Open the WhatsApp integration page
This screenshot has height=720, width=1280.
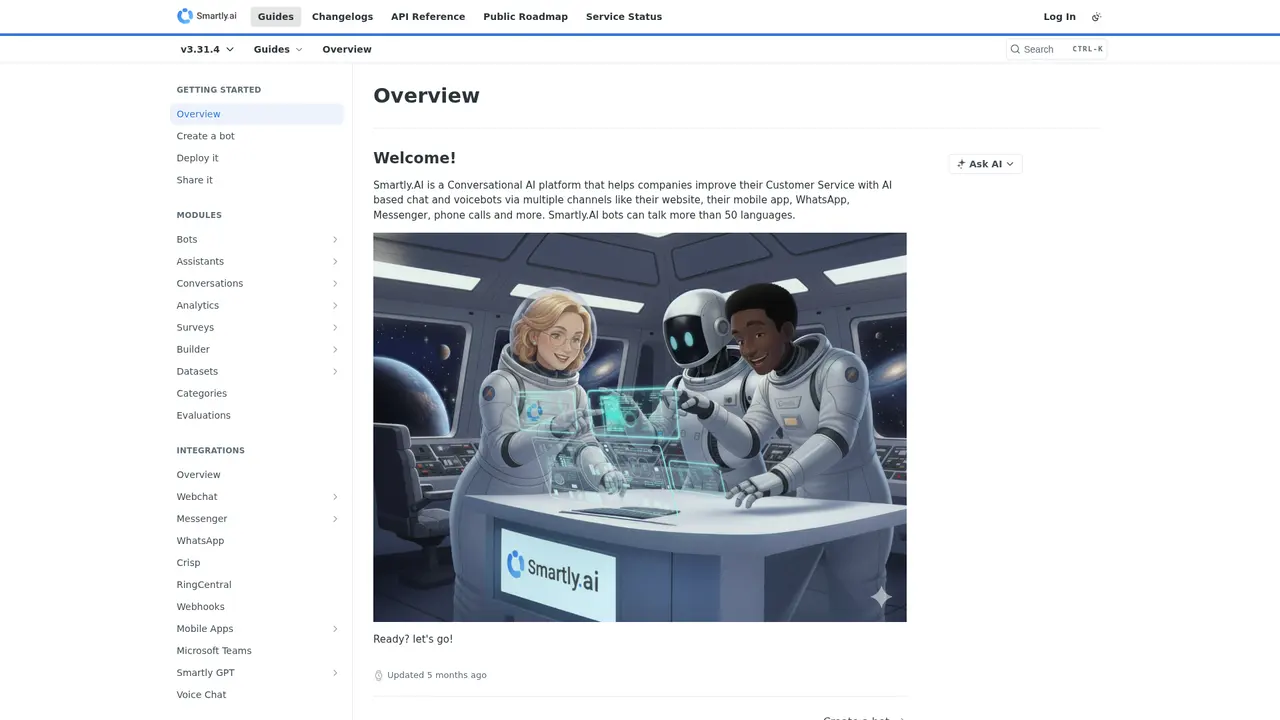pos(257,541)
